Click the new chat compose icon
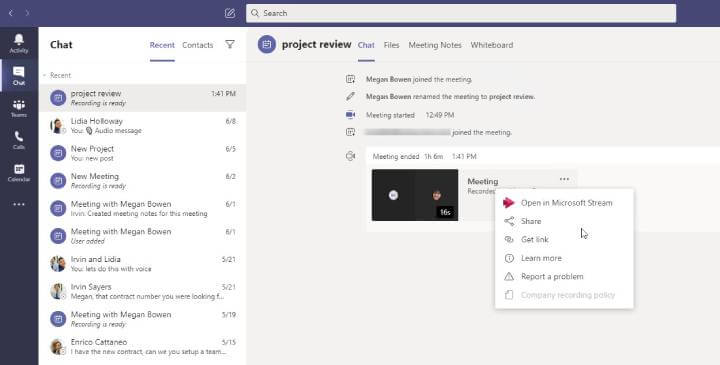The image size is (720, 365). coord(230,13)
